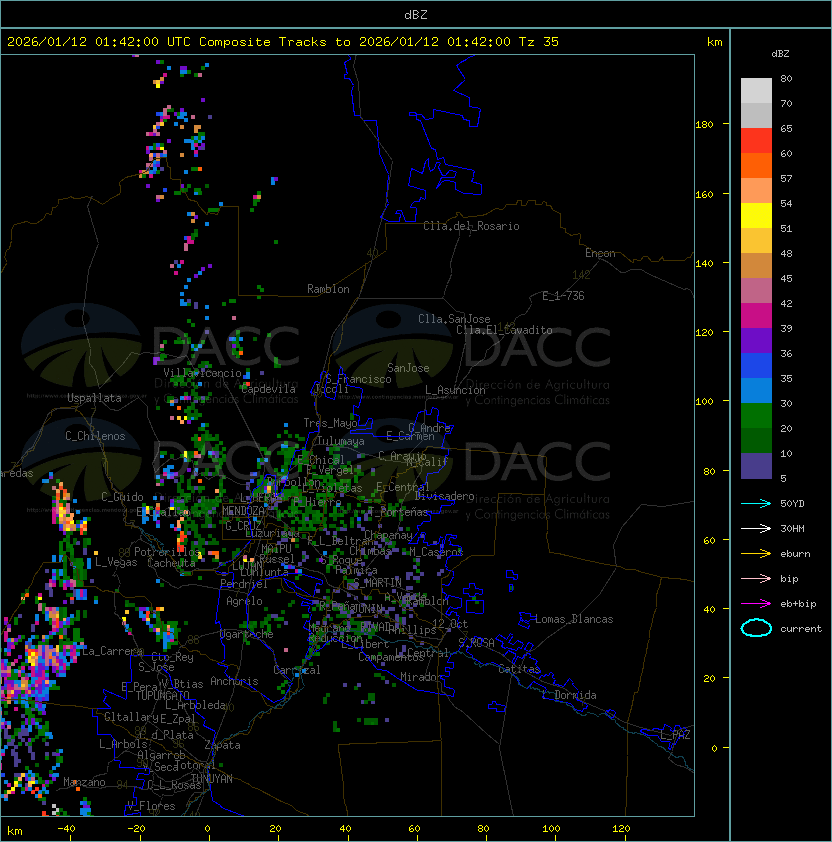Click the 'Clla.SanJose' map label
This screenshot has width=832, height=842.
click(454, 319)
